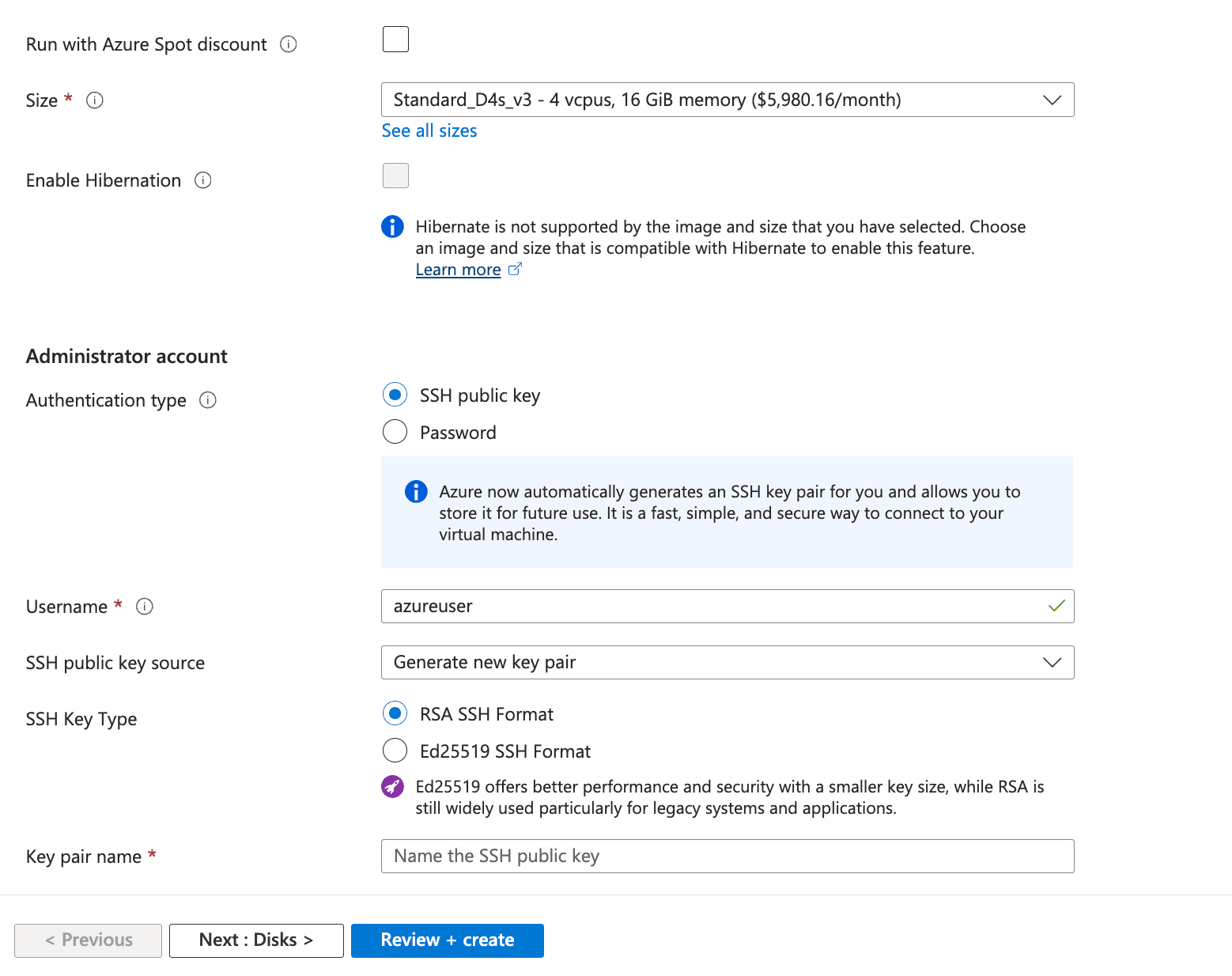Toggle the Enable Hibernation checkbox
This screenshot has width=1232, height=976.
point(395,176)
